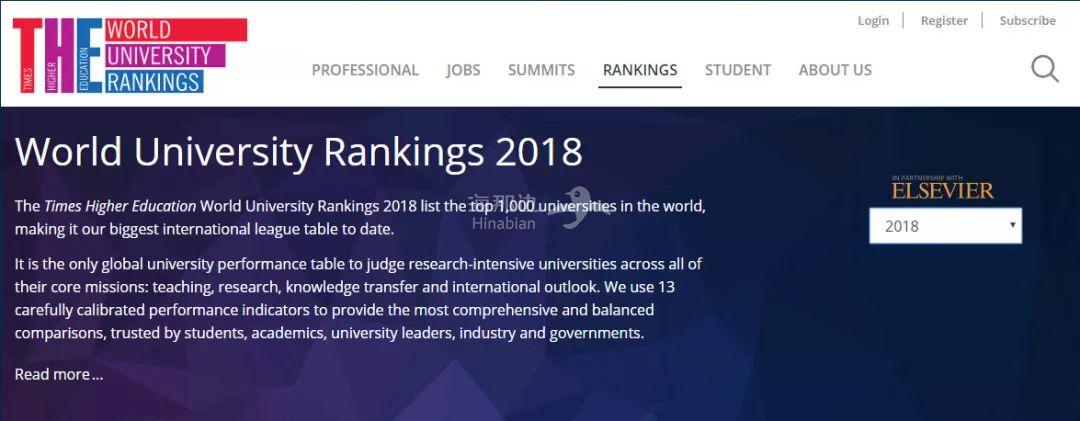The height and width of the screenshot is (421, 1080).
Task: Click the THE World University Rankings logo
Action: pyautogui.click(x=129, y=56)
